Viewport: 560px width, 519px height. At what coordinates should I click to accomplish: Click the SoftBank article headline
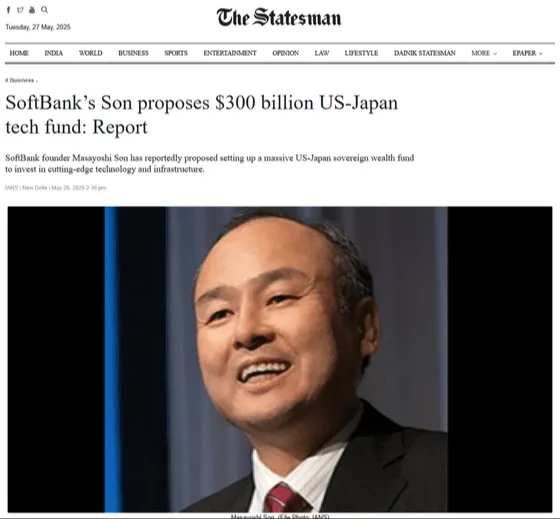pos(201,115)
